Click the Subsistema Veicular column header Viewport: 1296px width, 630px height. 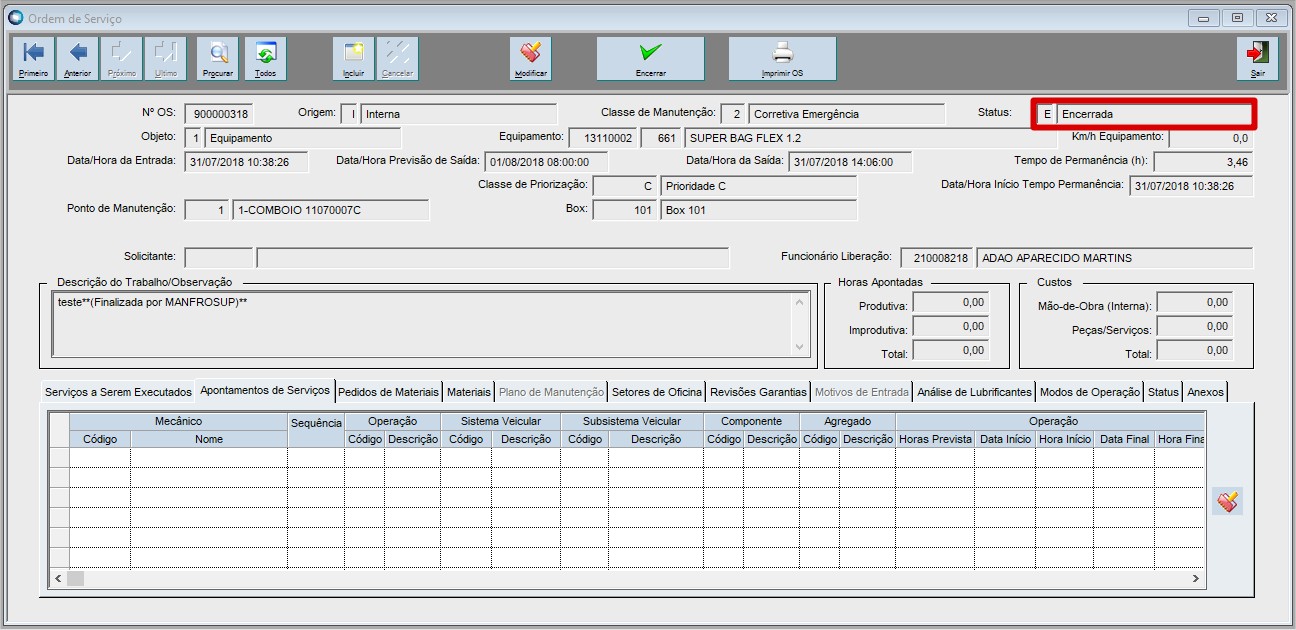pos(632,422)
